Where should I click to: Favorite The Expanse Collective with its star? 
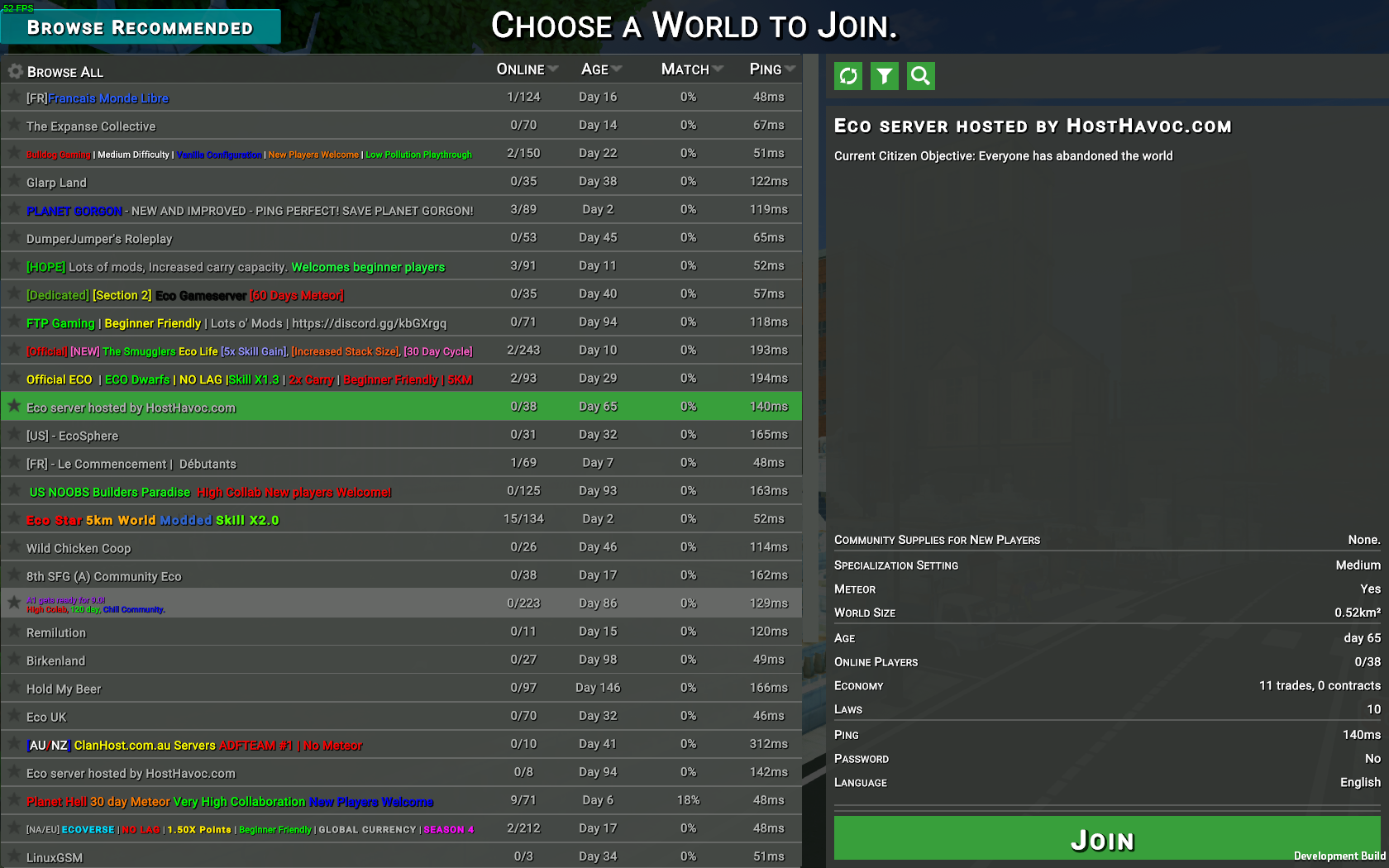click(14, 125)
